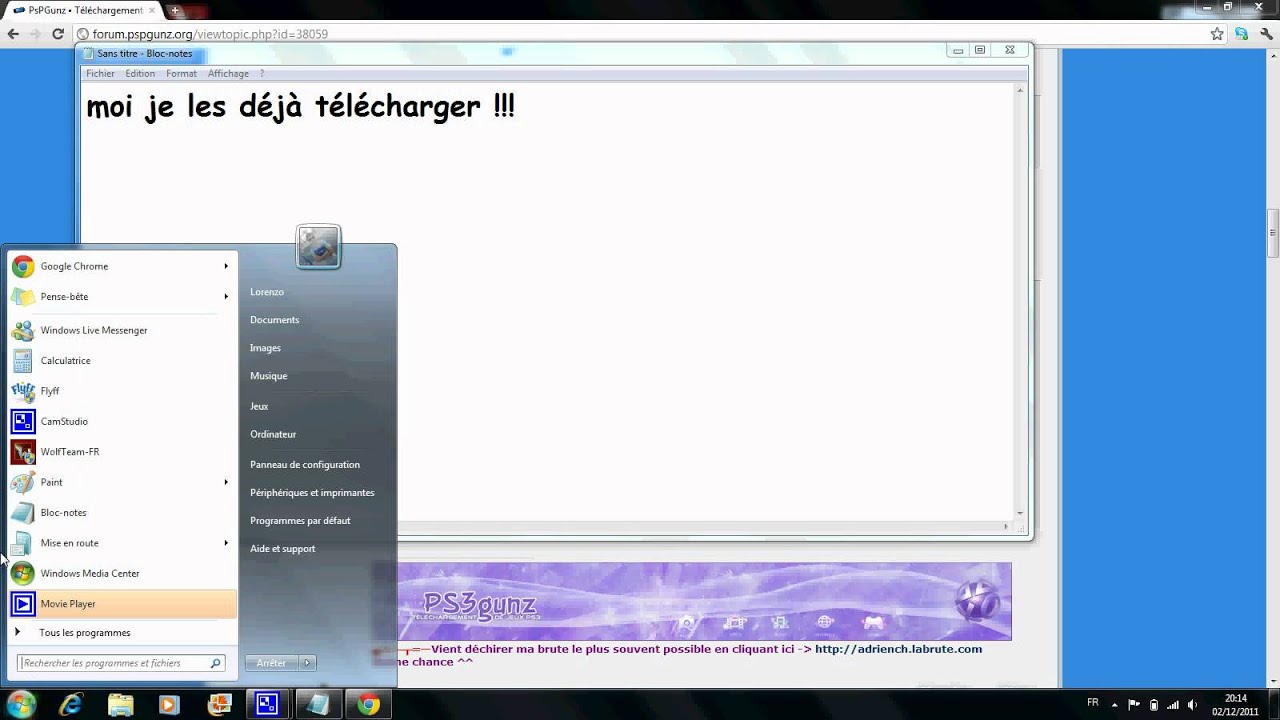The image size is (1280, 720).
Task: Open shutdown options arrow next to Arrêter
Action: (x=308, y=663)
